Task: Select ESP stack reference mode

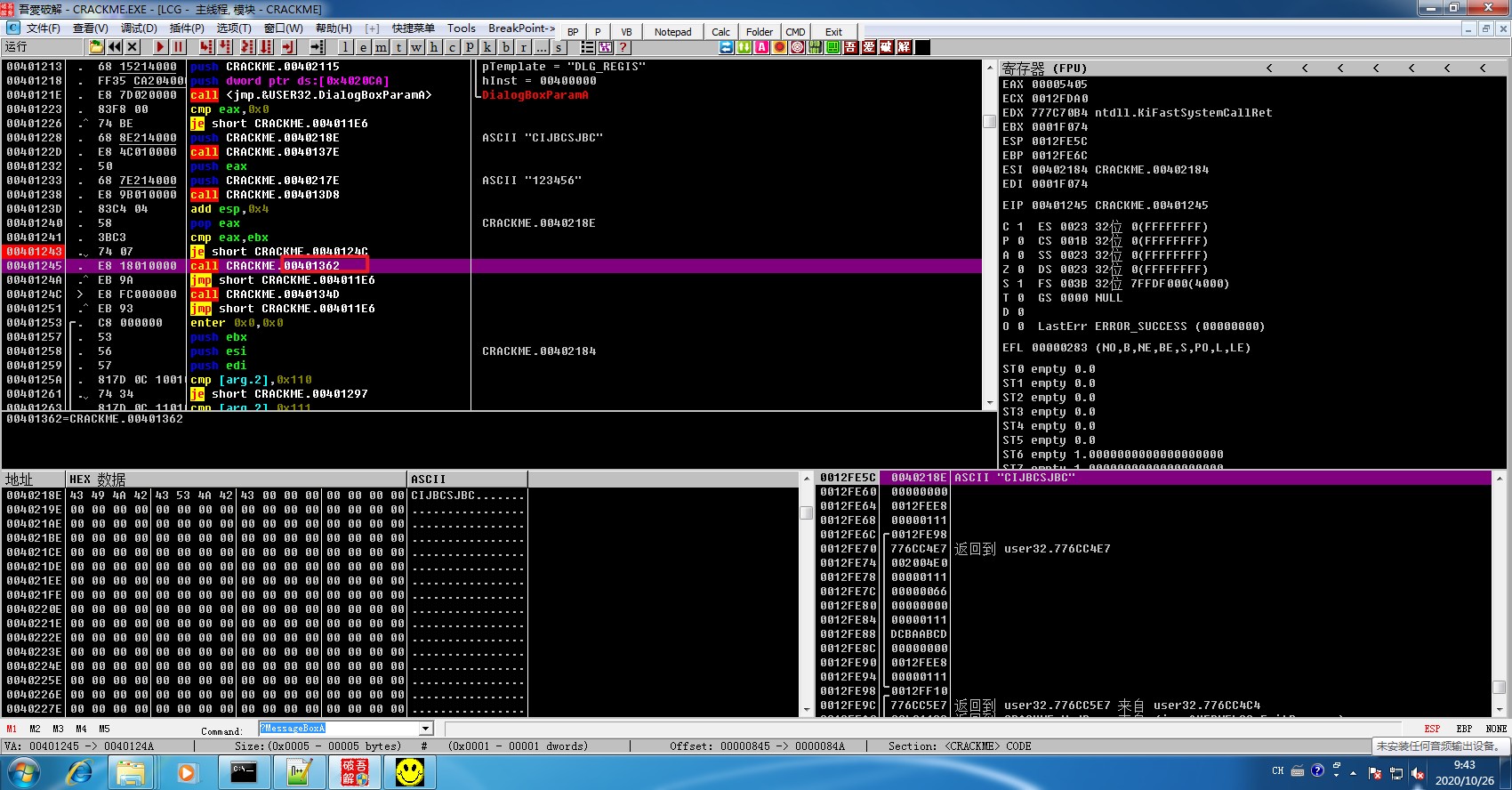Action: tap(1432, 729)
